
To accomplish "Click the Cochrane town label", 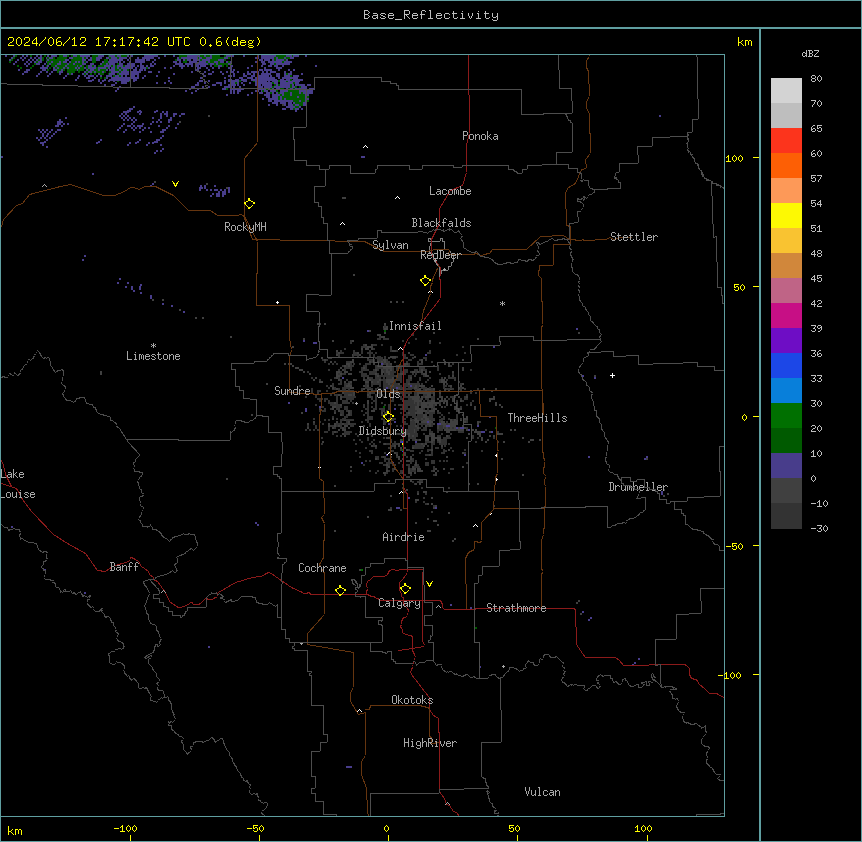I will pos(322,568).
